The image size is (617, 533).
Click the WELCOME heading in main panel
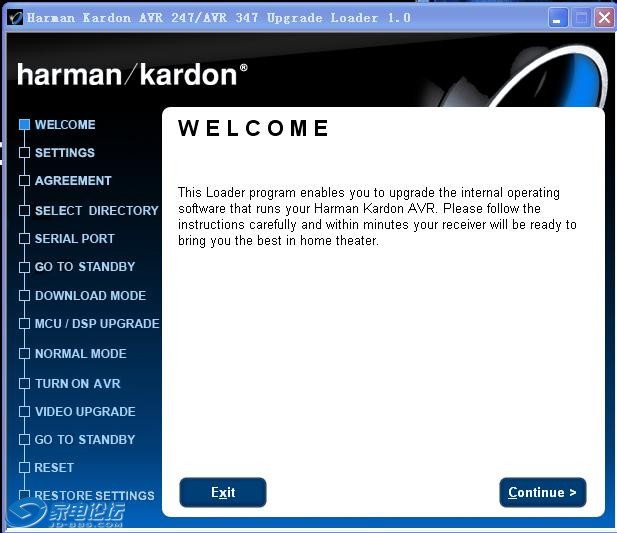tap(253, 128)
